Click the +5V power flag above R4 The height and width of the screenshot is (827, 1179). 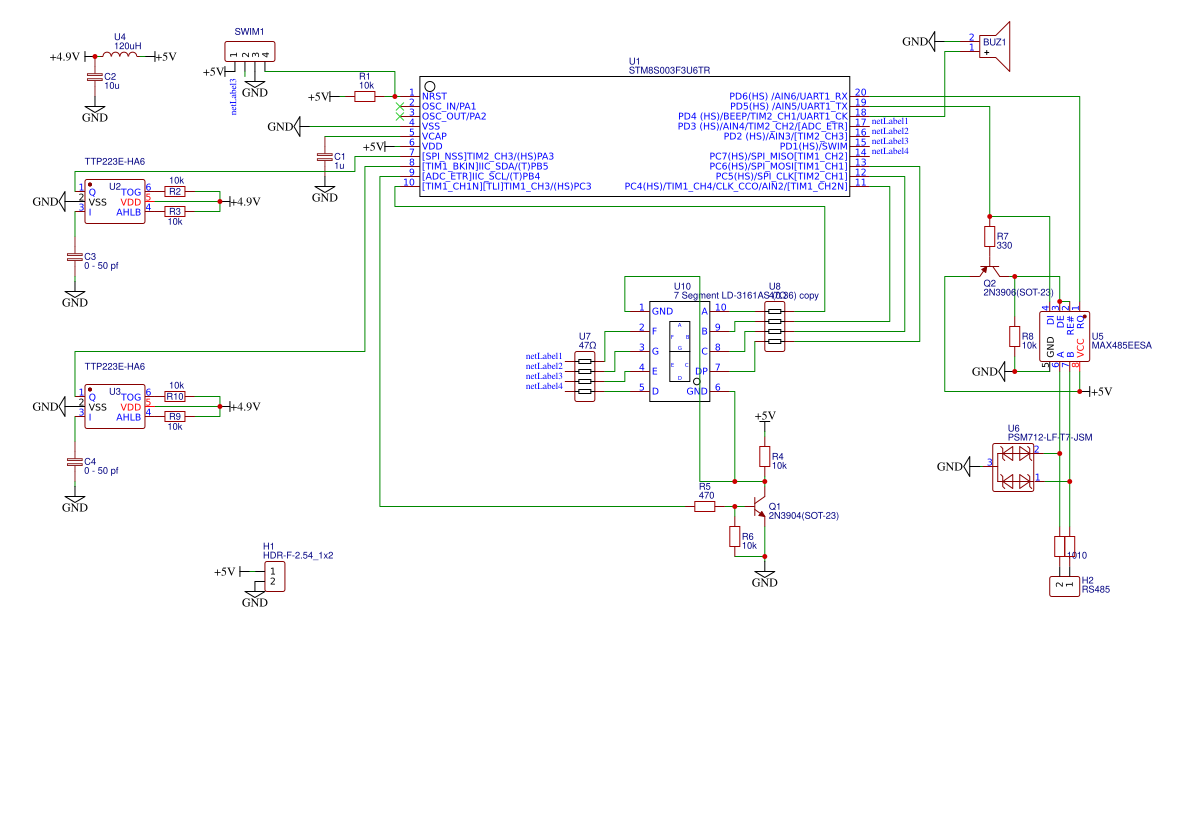point(765,417)
